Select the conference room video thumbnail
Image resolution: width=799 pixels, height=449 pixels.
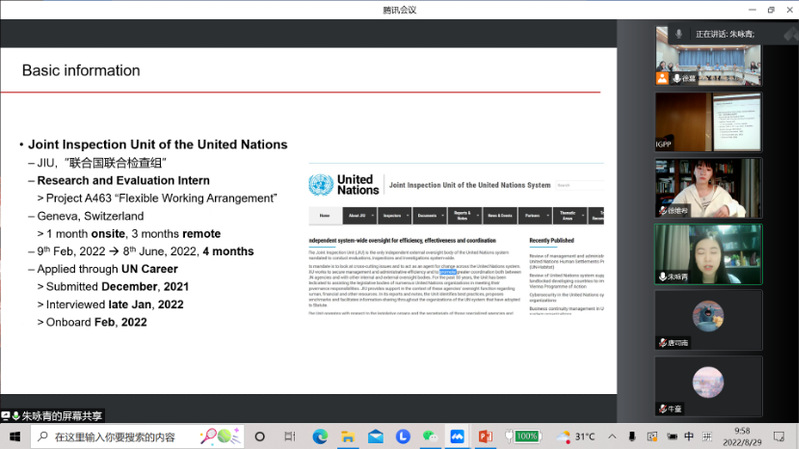pos(708,56)
